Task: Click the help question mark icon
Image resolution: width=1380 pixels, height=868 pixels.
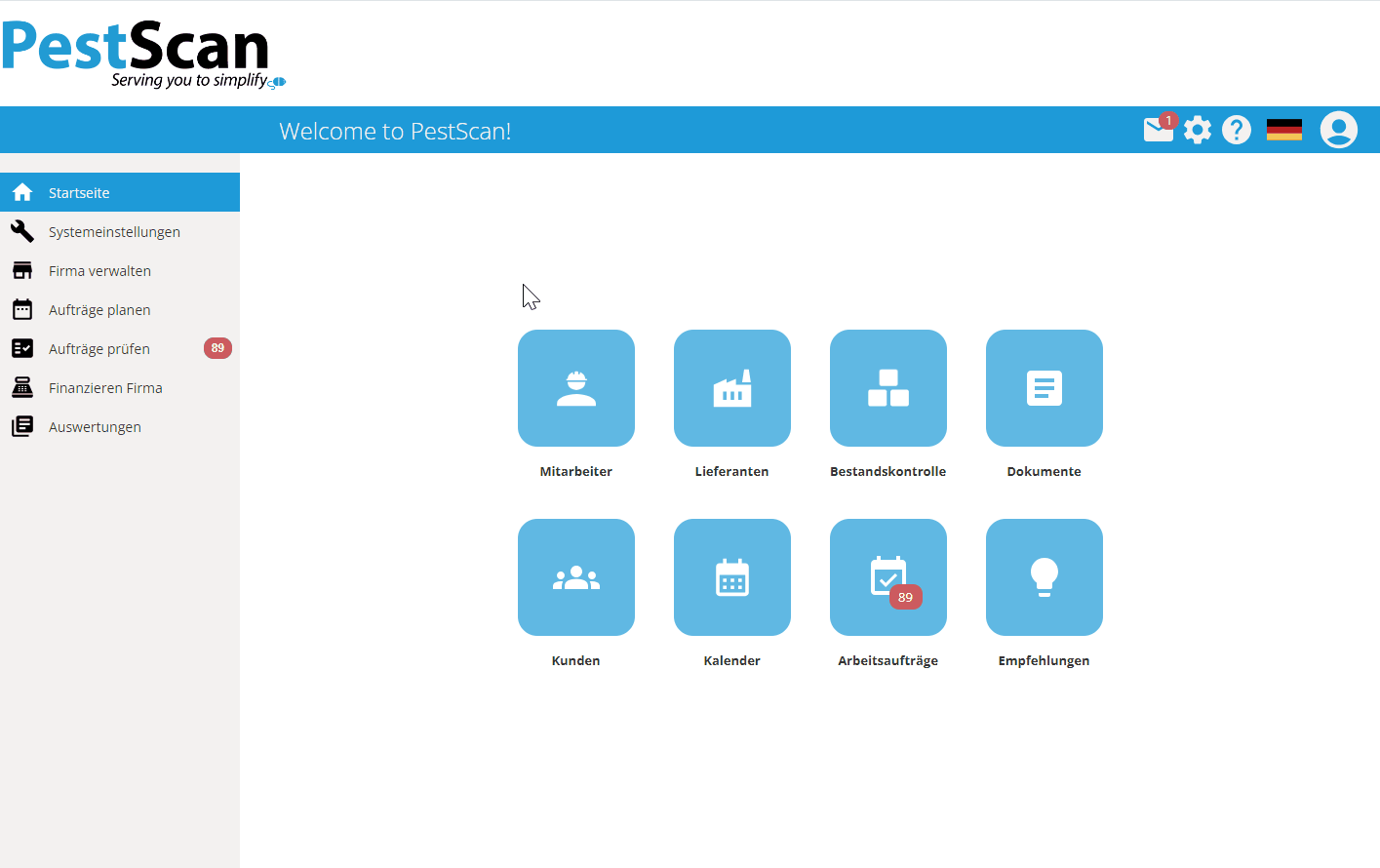Action: coord(1237,130)
